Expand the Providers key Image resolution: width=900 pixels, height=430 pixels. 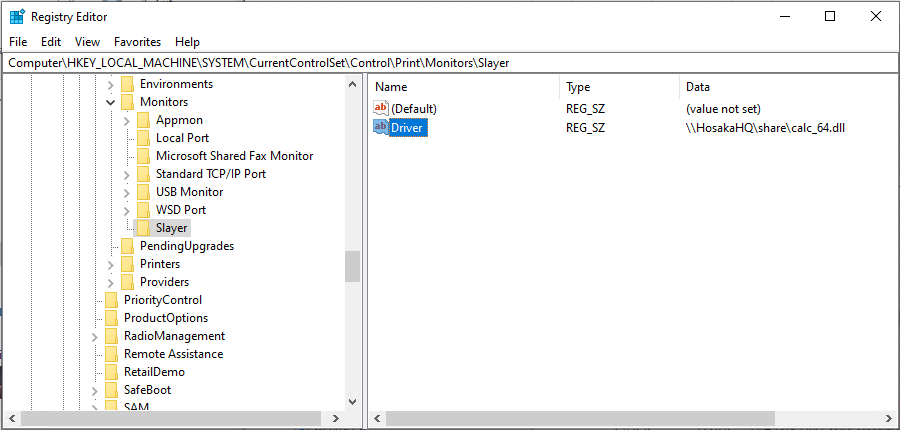tap(111, 282)
